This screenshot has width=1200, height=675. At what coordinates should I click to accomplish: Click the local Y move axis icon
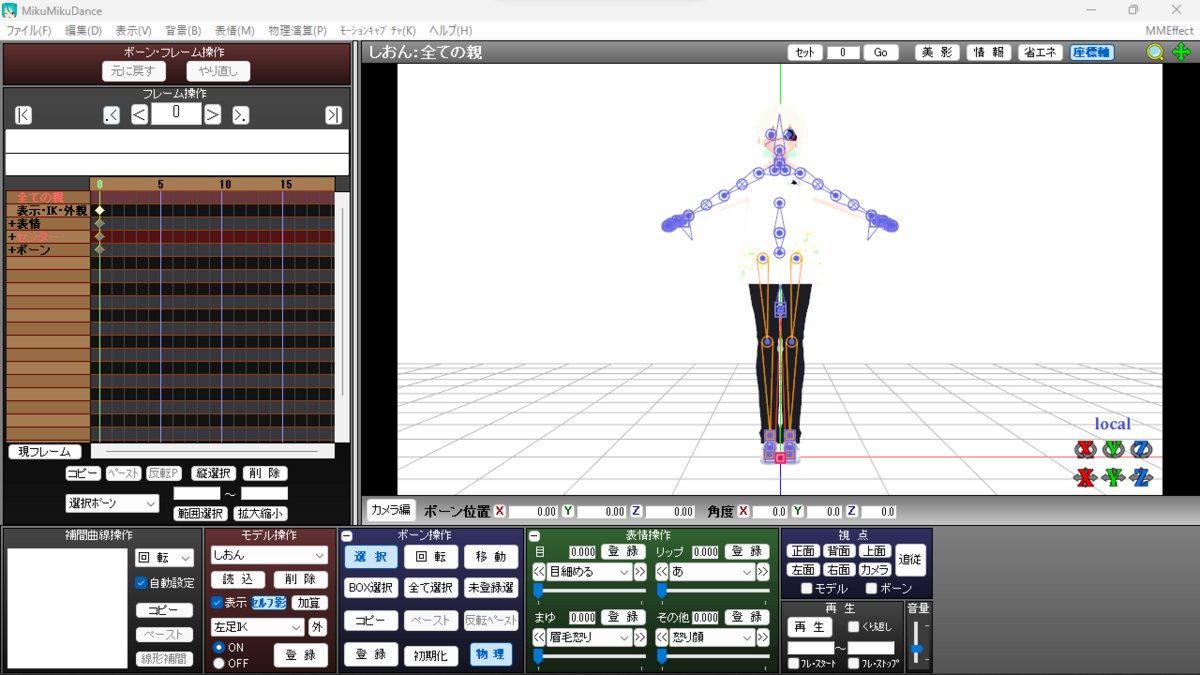tap(1113, 477)
